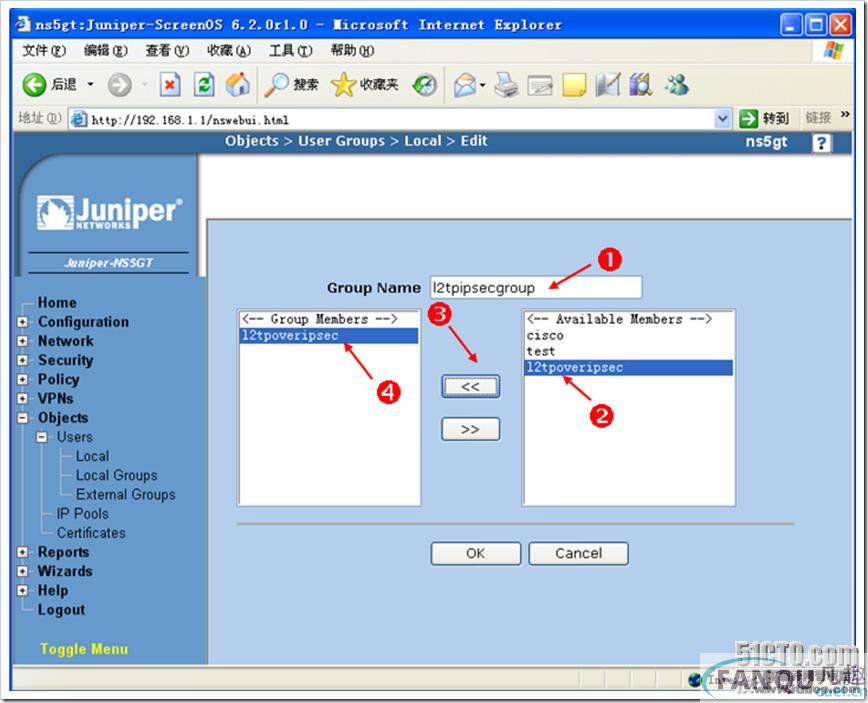Refresh the page with green arrows icon
The image size is (868, 703).
[x=204, y=85]
